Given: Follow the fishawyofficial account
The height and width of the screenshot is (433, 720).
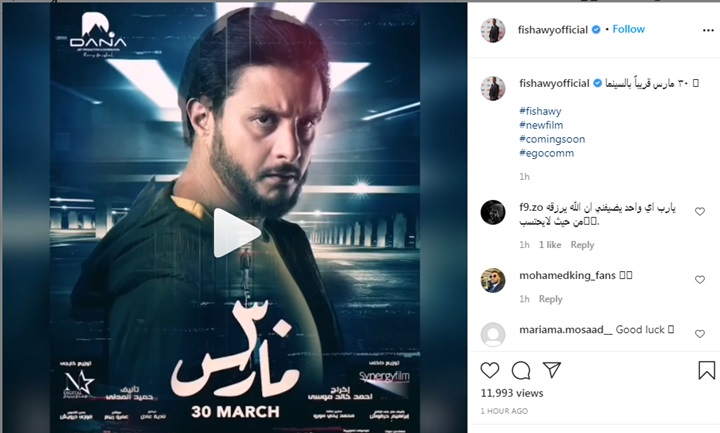Looking at the screenshot, I should [628, 29].
